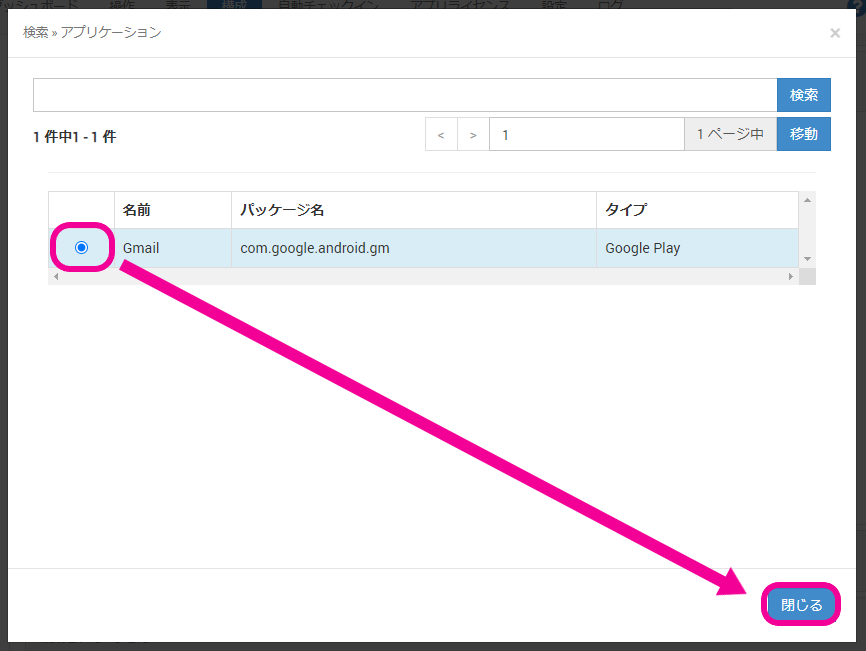This screenshot has height=651, width=866.
Task: Select the Gmail row radio button
Action: pos(82,247)
